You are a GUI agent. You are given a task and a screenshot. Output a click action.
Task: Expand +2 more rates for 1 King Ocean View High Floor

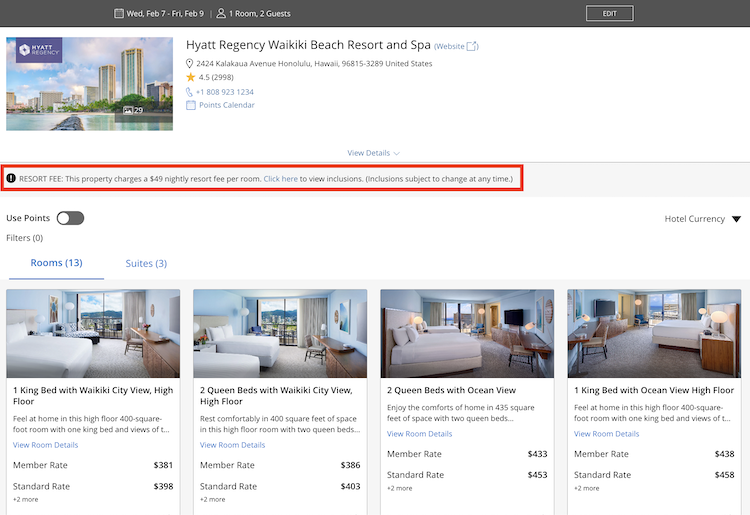(x=587, y=488)
